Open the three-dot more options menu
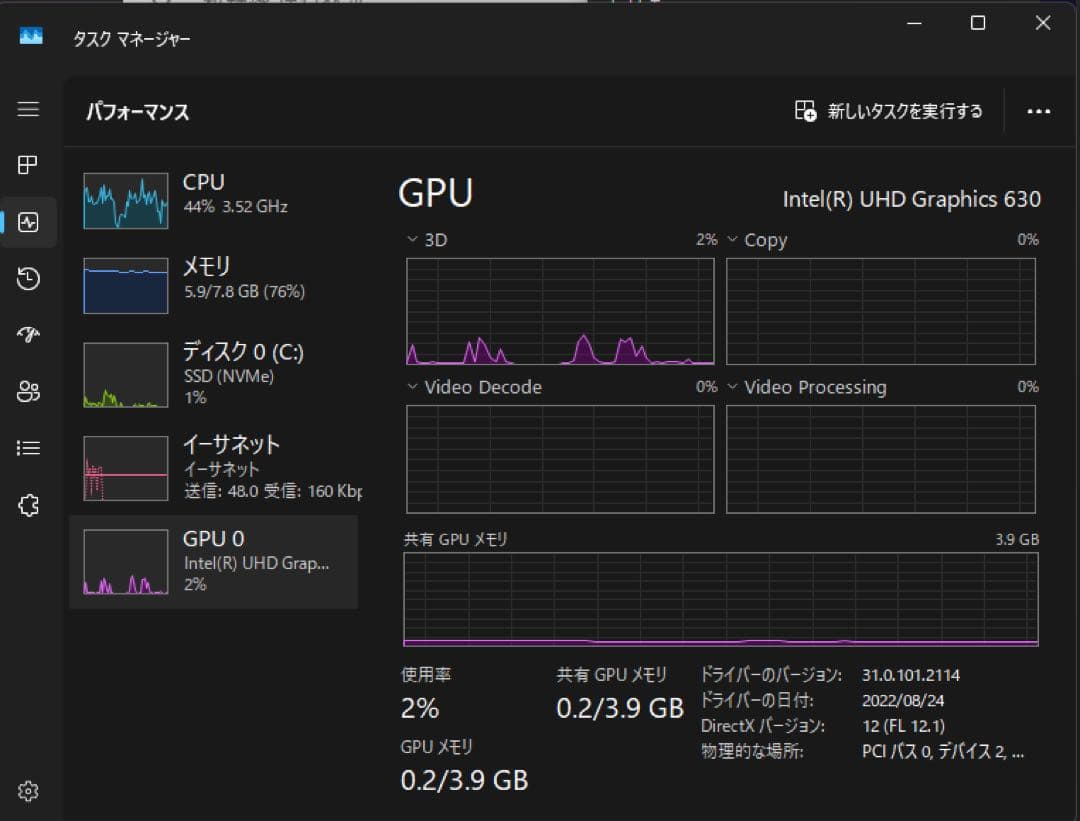 tap(1038, 111)
